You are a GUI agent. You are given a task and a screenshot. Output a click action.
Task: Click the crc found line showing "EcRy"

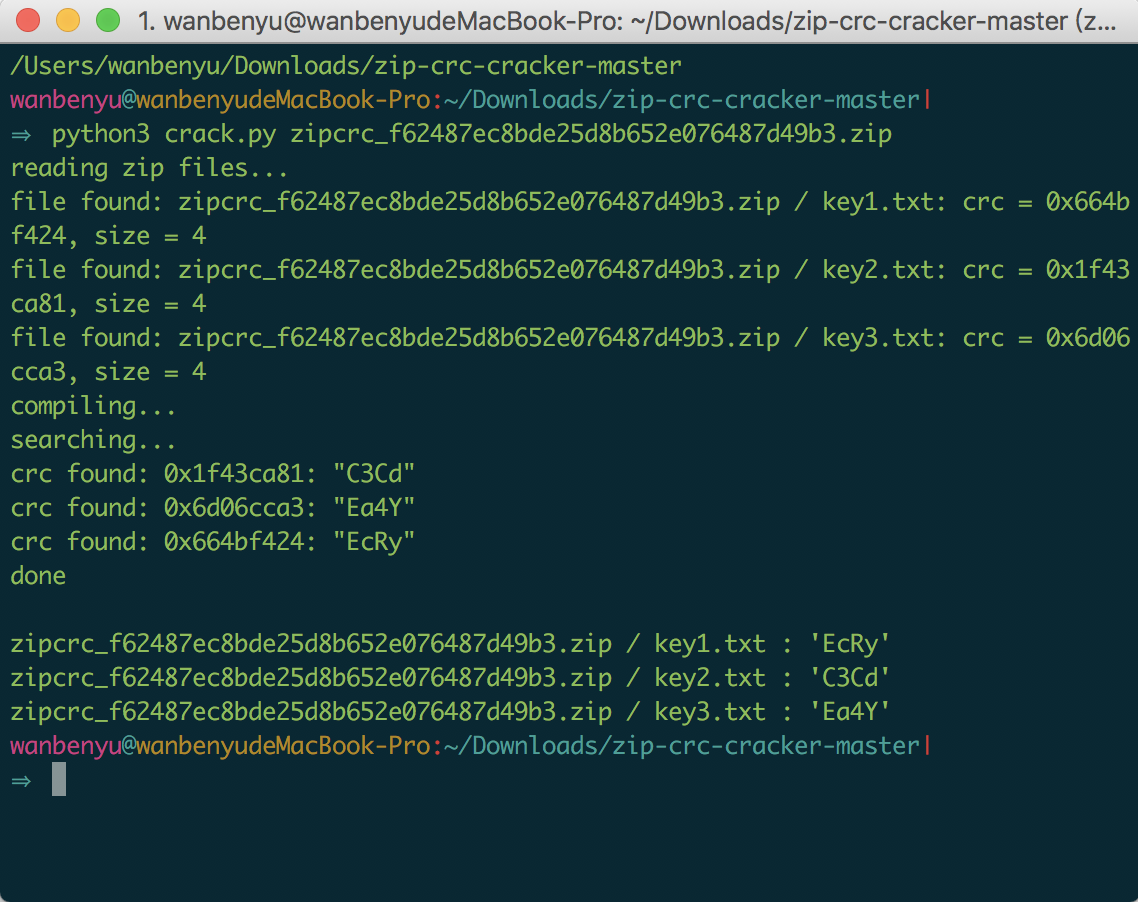coord(213,542)
